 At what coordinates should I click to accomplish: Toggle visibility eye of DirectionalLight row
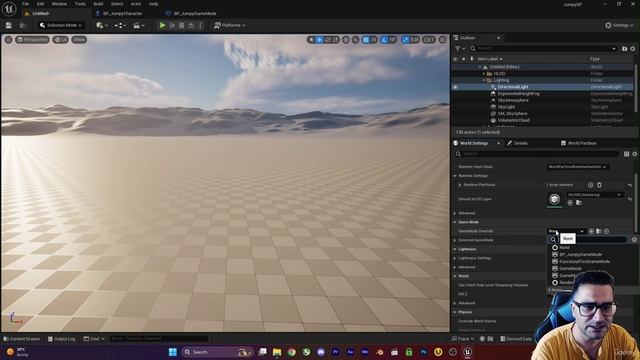456,87
